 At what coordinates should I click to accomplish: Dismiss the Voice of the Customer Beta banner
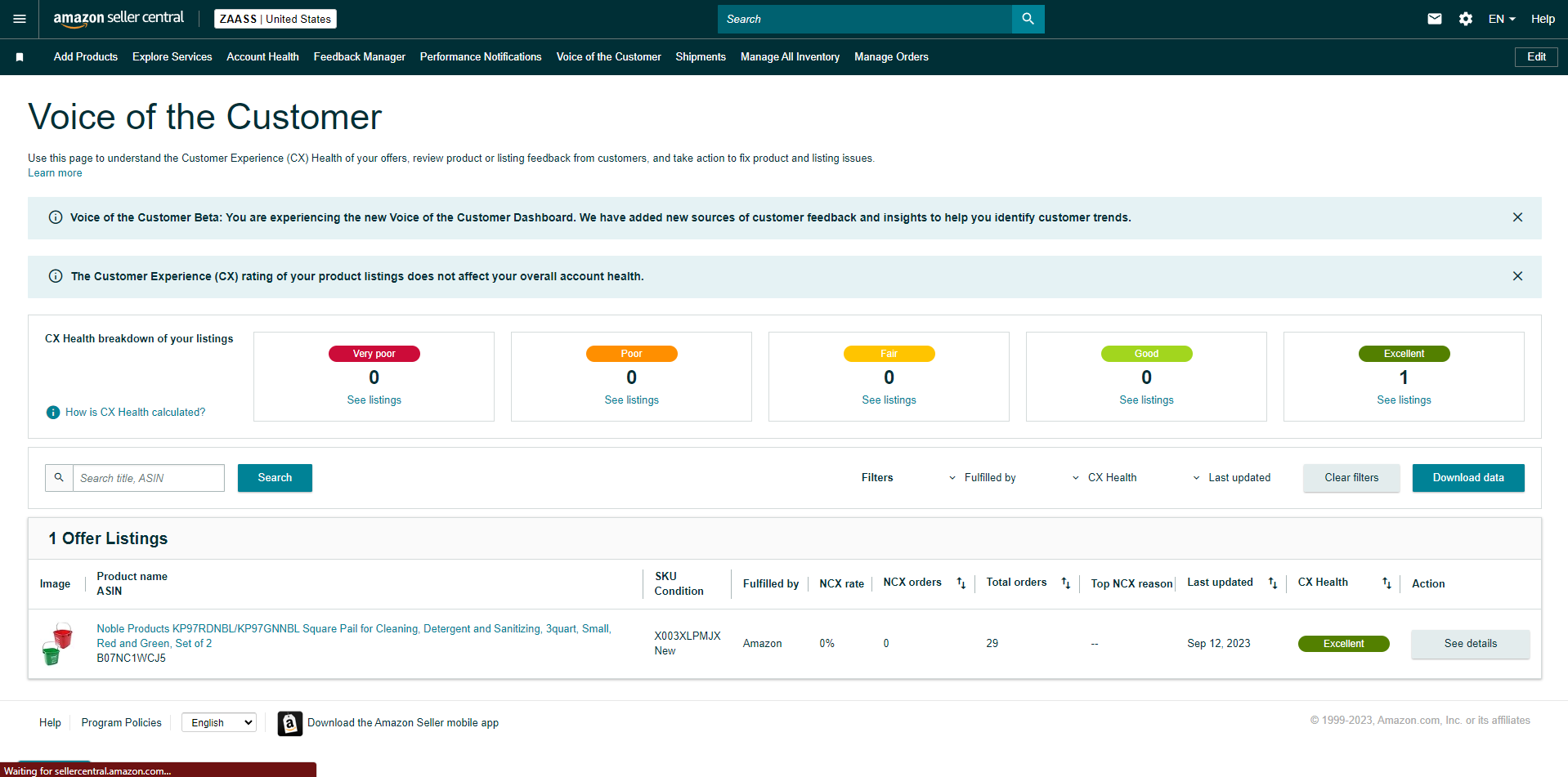(1517, 217)
